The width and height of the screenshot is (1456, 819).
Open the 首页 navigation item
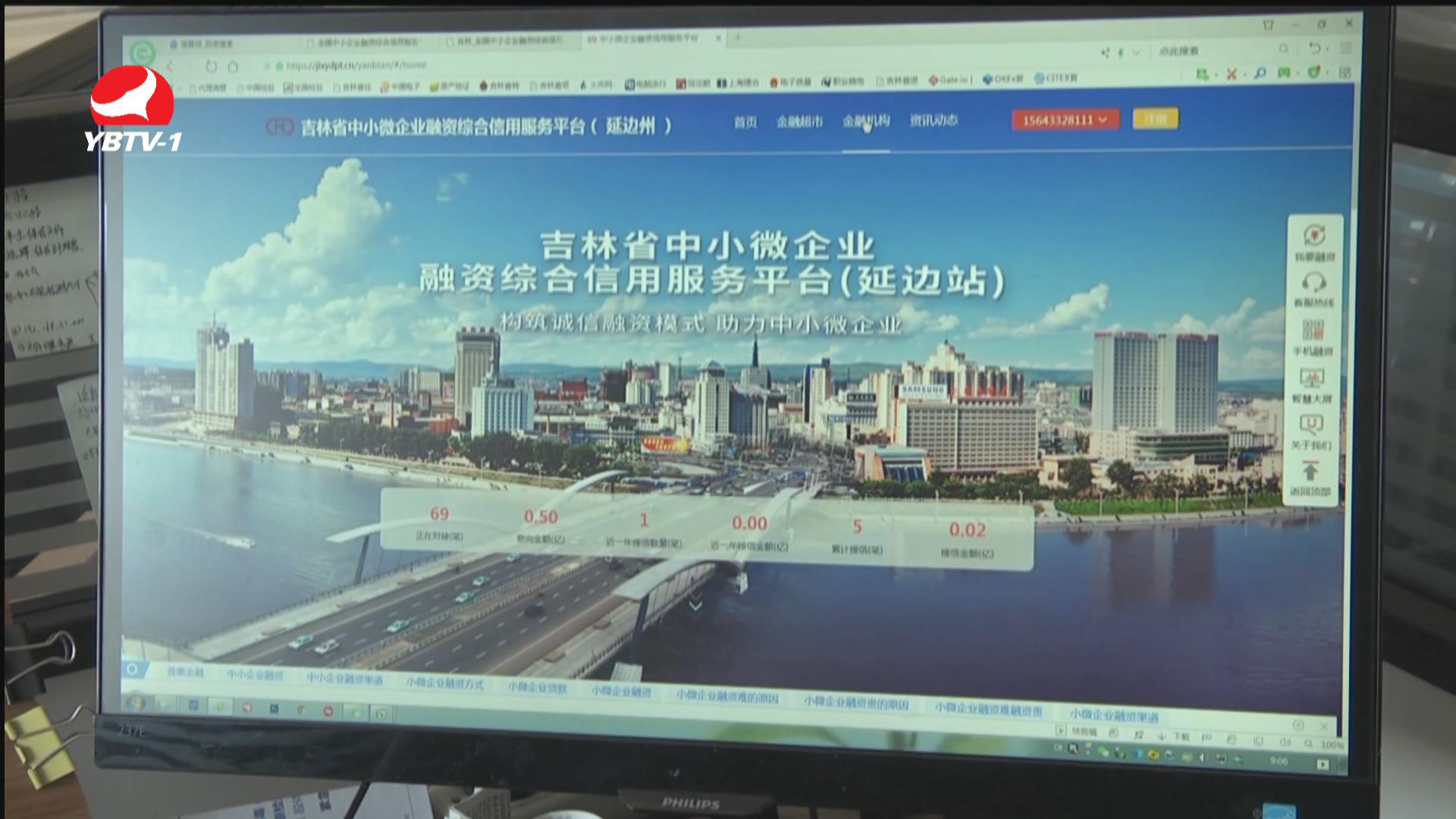tap(745, 122)
